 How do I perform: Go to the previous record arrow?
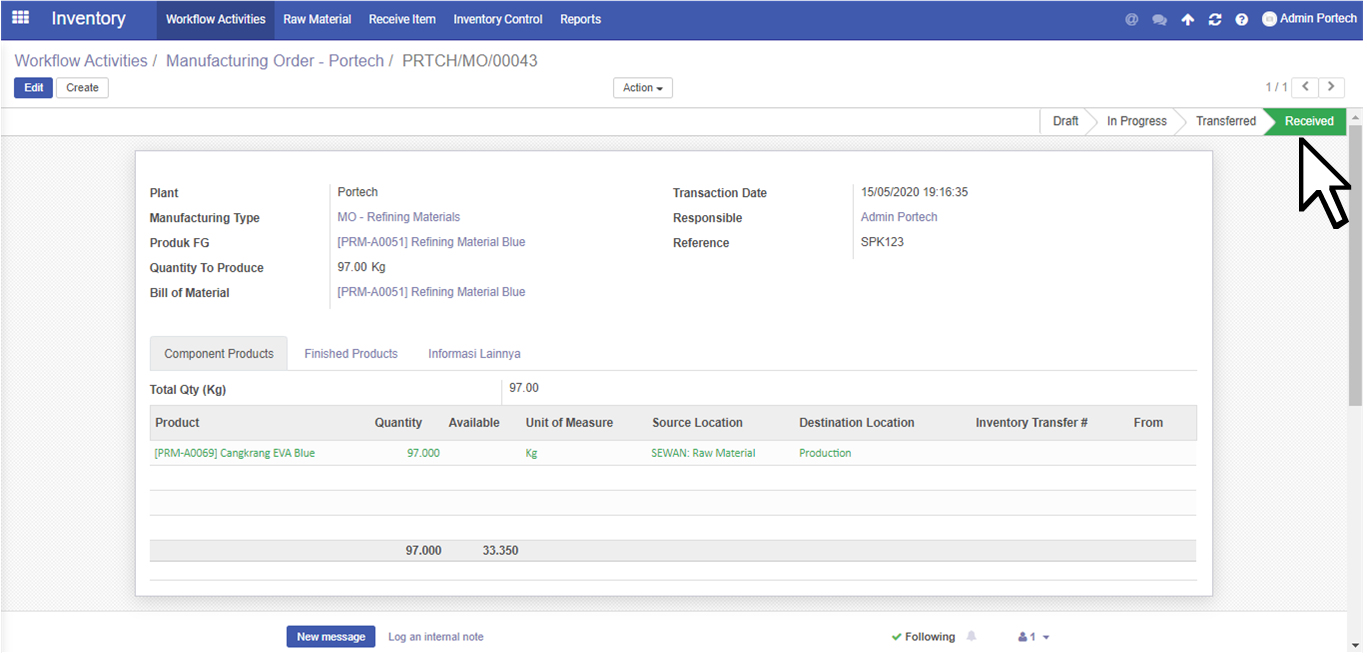coord(1306,87)
